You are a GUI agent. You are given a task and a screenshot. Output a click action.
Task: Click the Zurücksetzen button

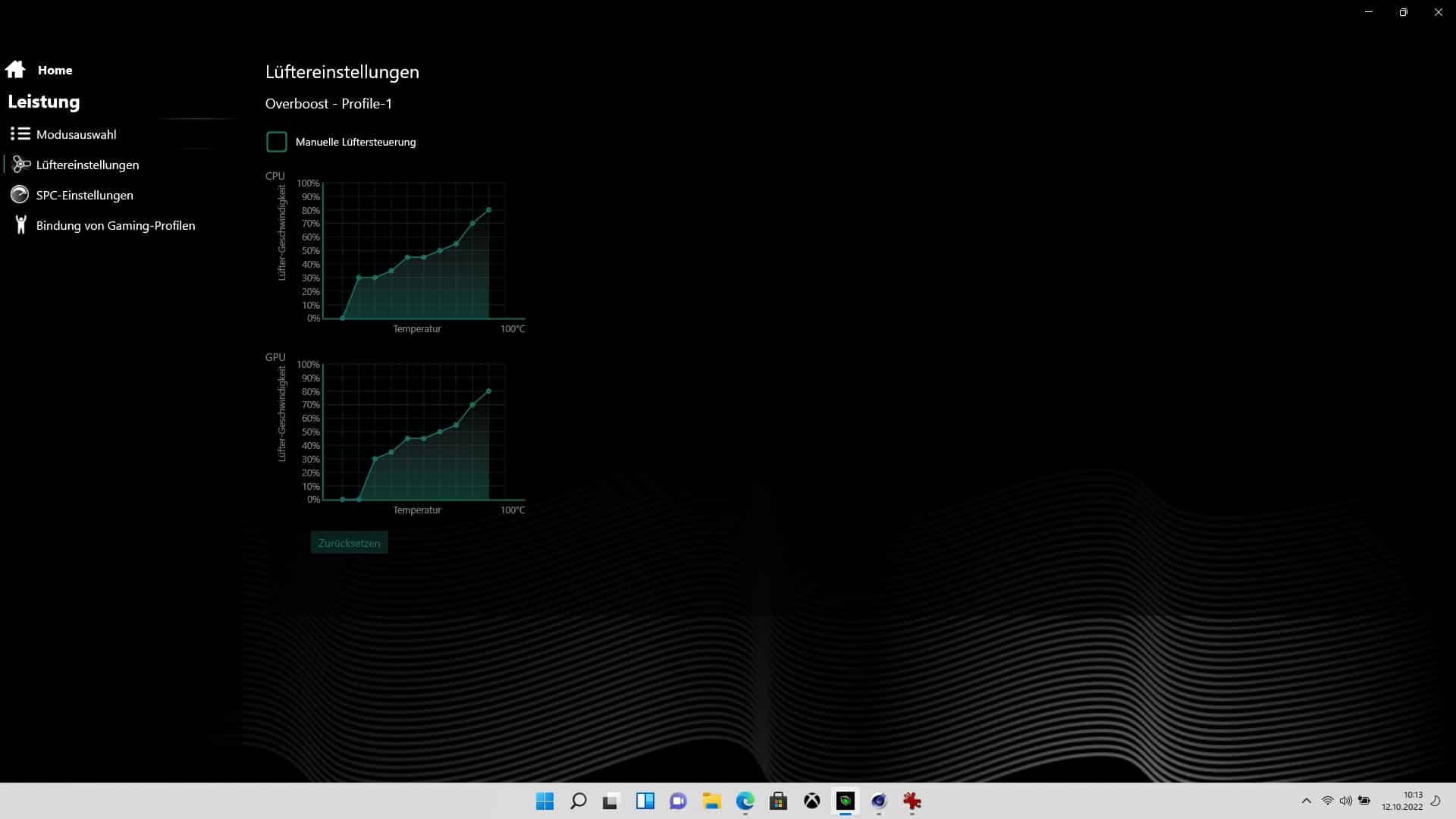click(x=349, y=543)
